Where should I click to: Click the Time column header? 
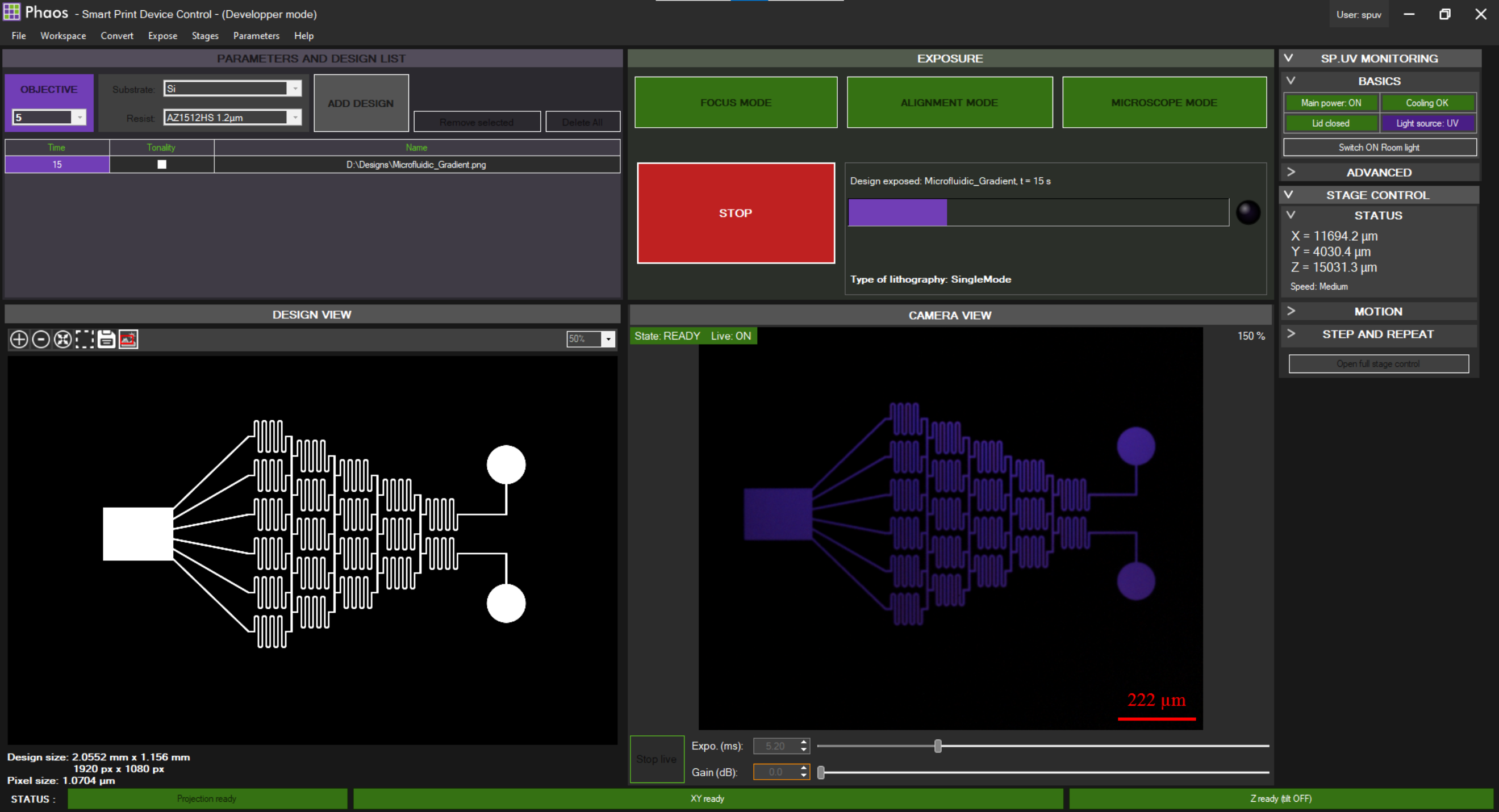[x=57, y=148]
